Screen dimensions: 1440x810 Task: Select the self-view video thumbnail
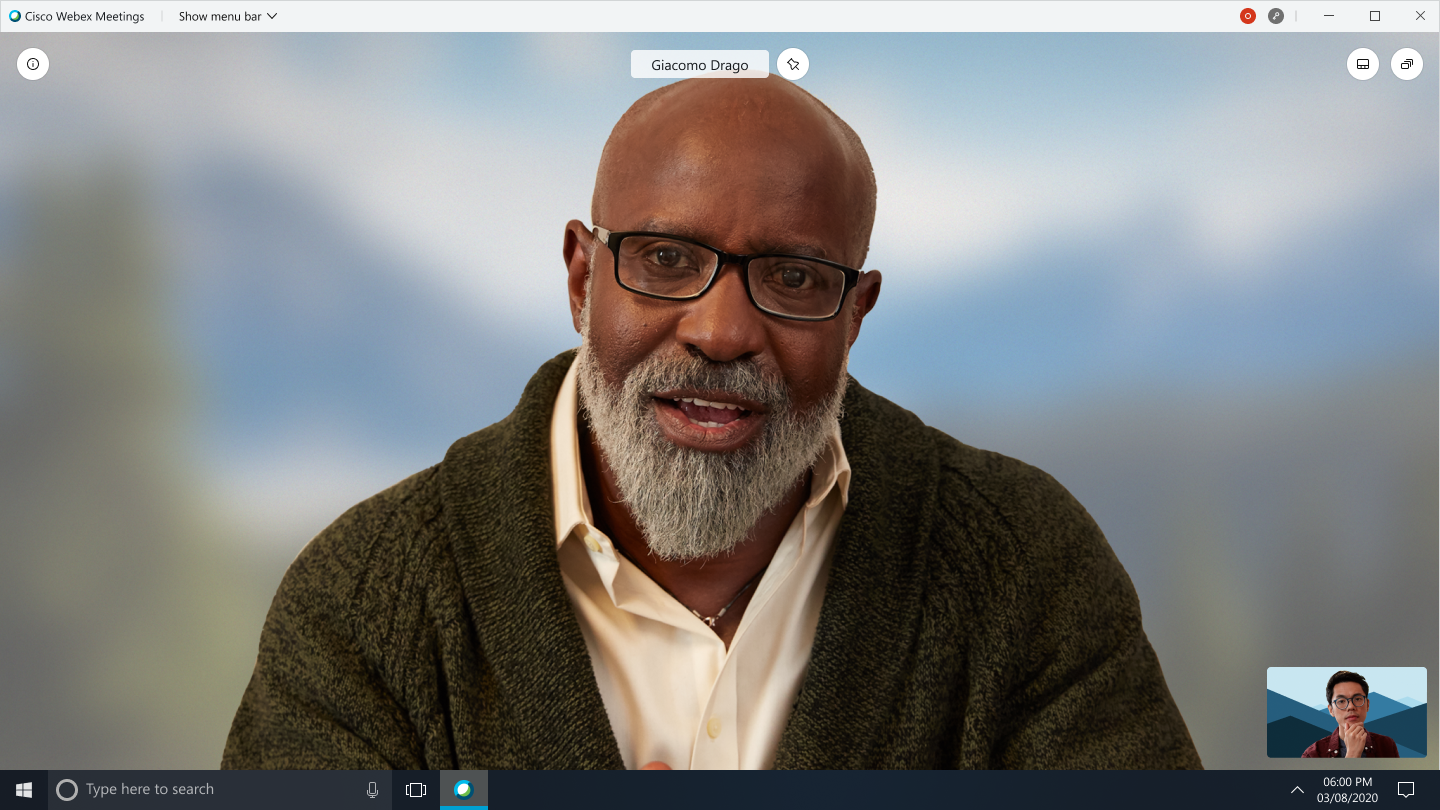[1347, 712]
